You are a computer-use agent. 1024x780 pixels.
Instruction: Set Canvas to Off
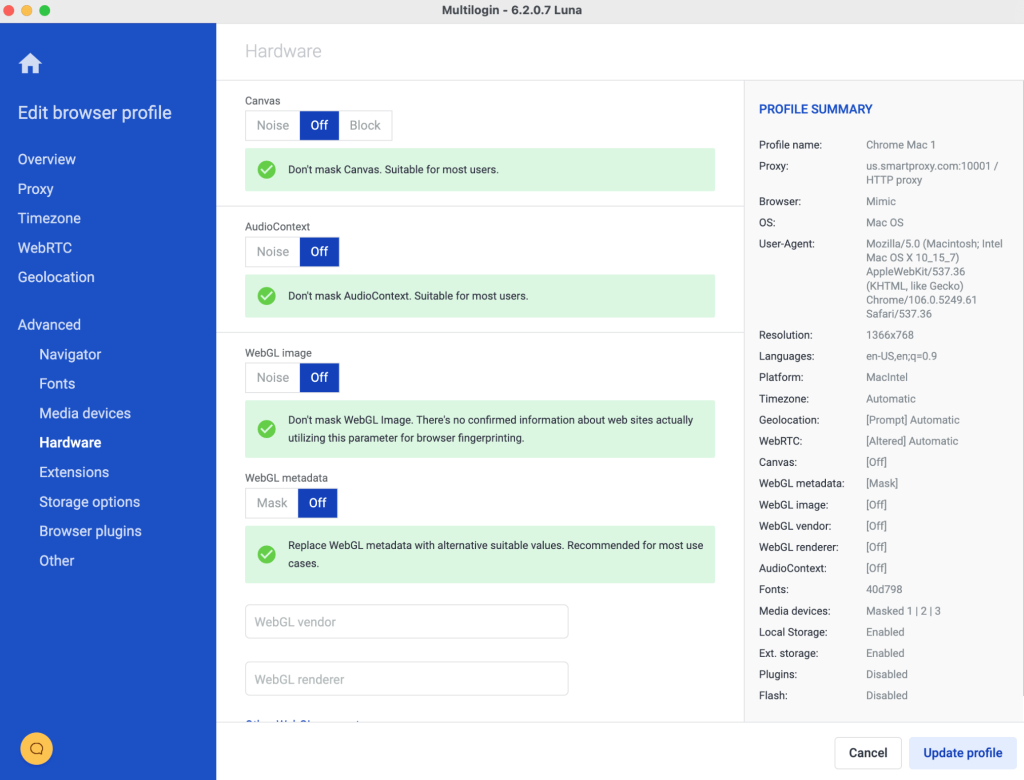[319, 125]
